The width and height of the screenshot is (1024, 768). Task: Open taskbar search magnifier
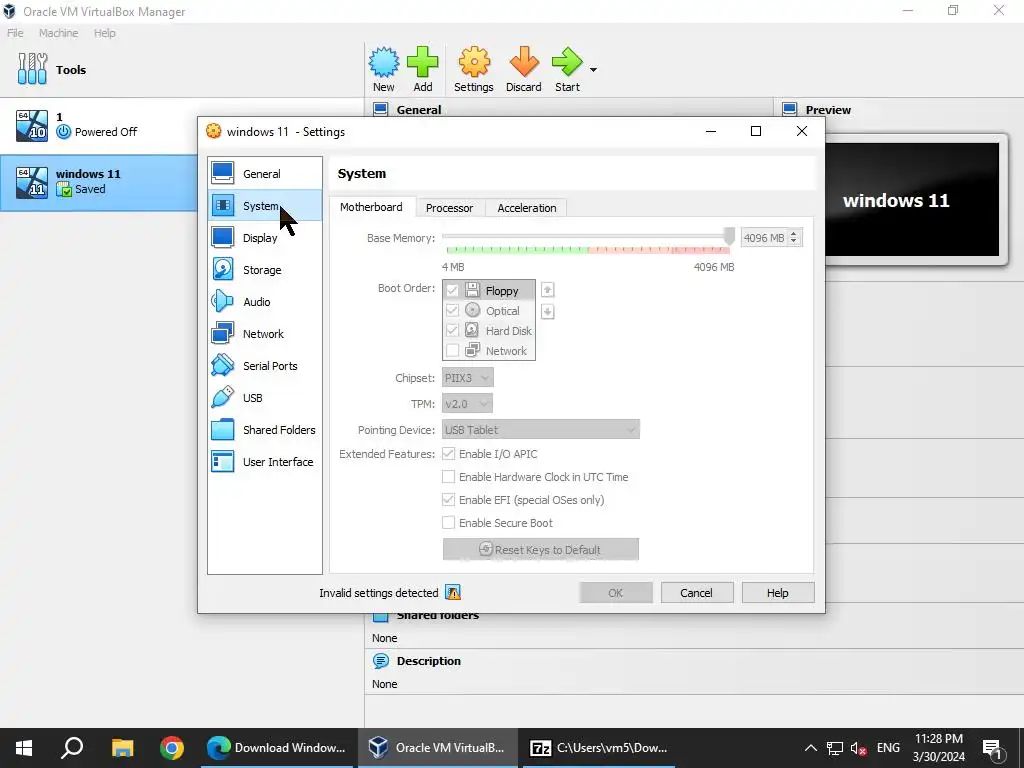click(72, 748)
